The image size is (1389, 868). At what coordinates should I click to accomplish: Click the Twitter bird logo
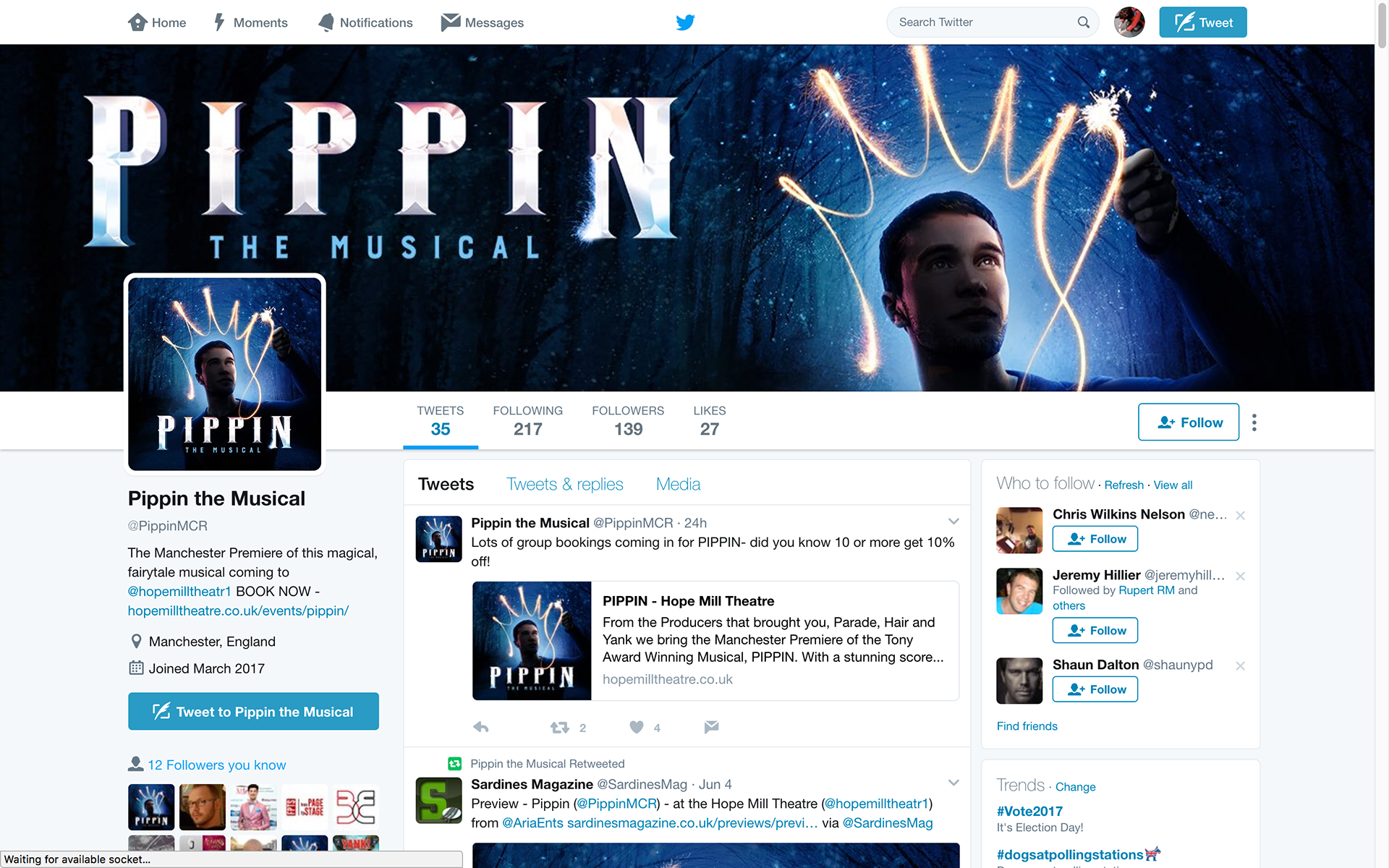click(685, 22)
